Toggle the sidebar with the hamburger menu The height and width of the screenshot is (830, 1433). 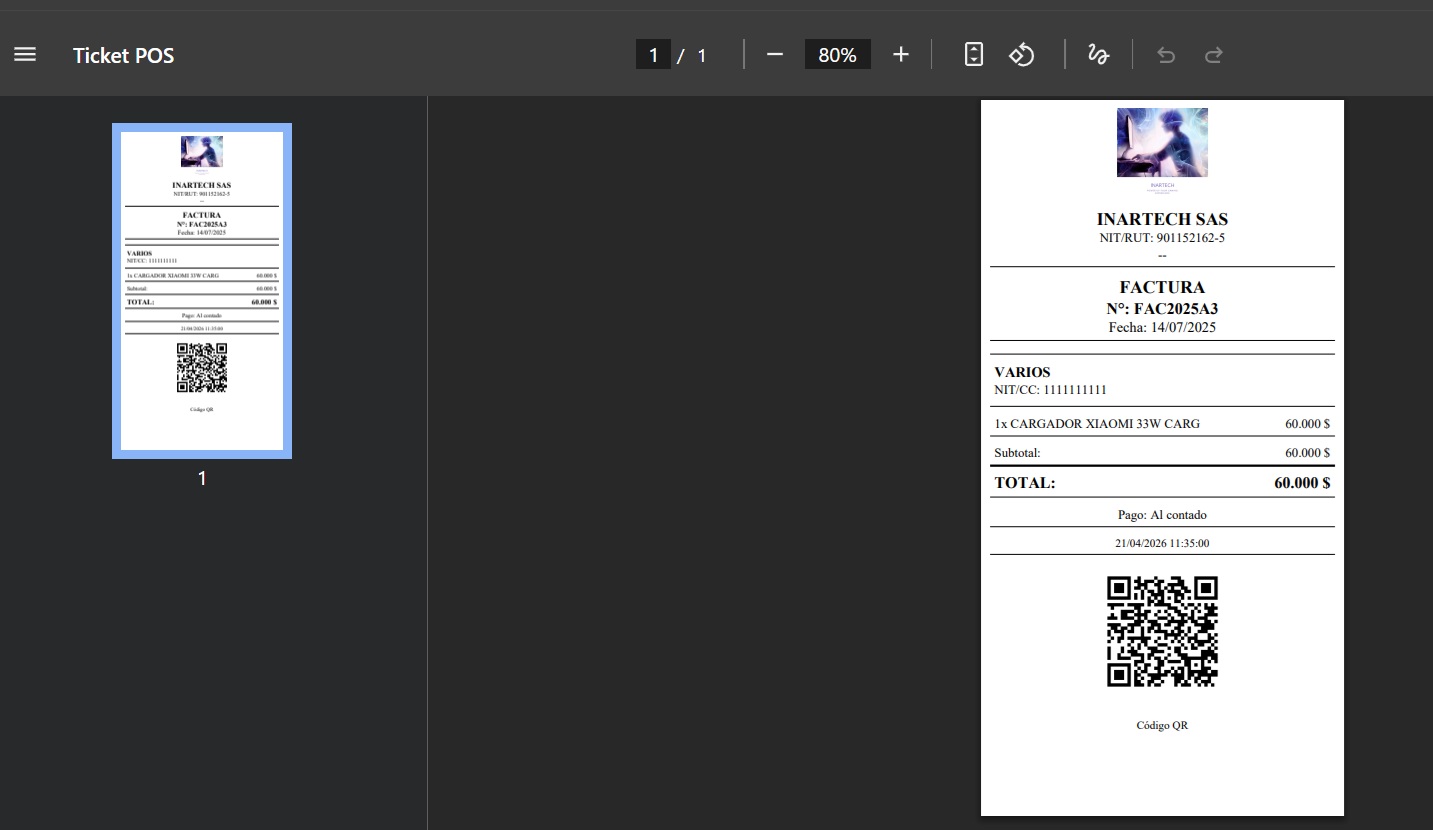click(25, 55)
